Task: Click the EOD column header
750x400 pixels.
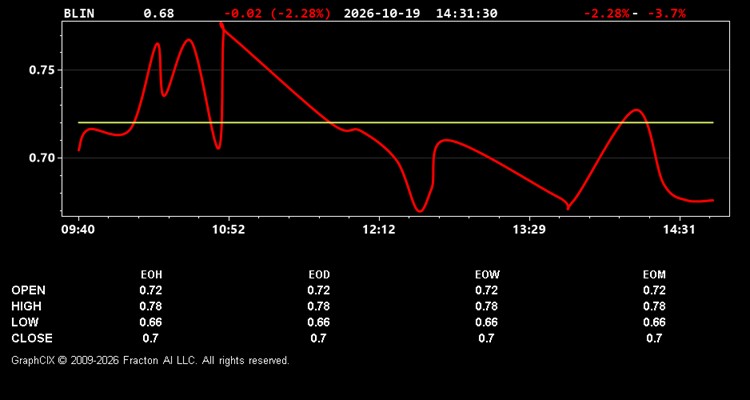Action: 319,275
